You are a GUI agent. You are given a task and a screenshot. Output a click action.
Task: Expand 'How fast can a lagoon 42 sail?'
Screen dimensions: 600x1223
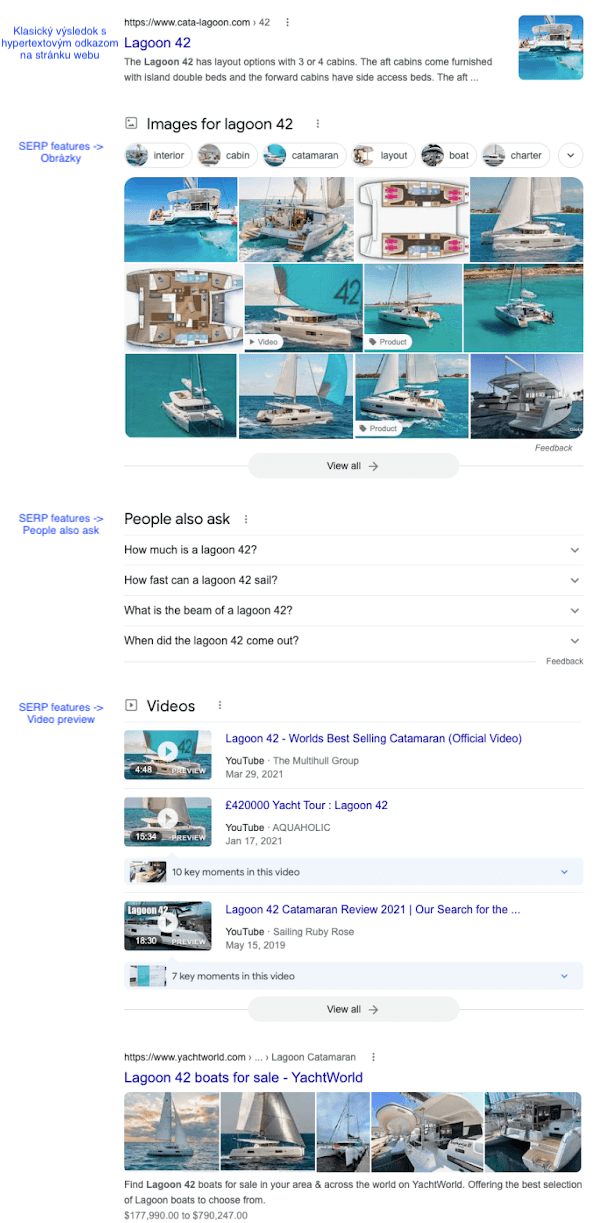click(353, 580)
